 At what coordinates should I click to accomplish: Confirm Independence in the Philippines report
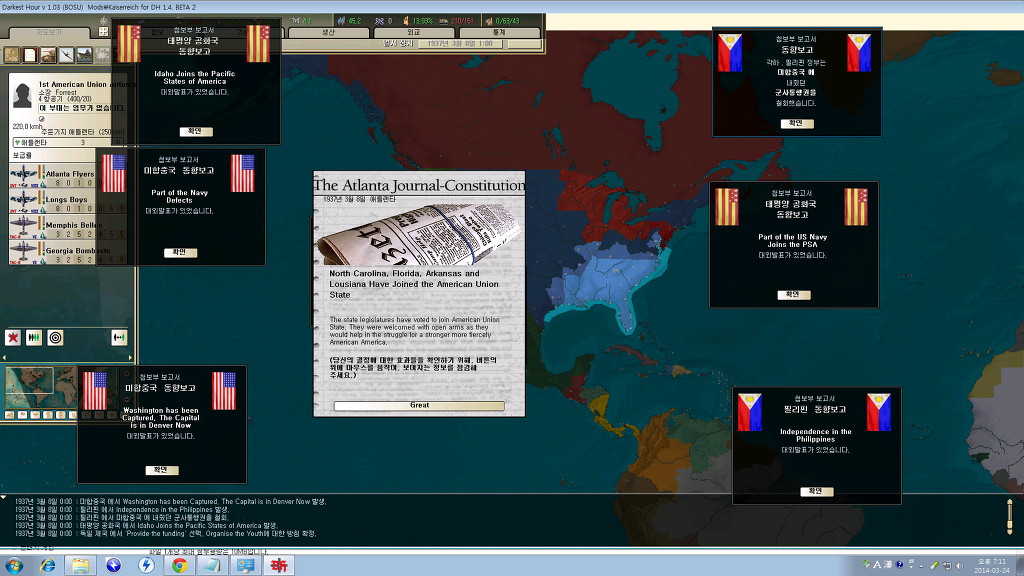[816, 491]
